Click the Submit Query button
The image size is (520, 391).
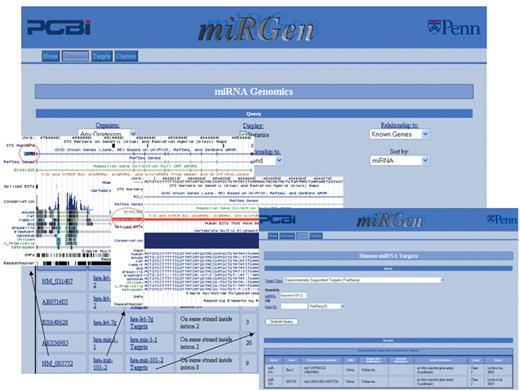282,322
